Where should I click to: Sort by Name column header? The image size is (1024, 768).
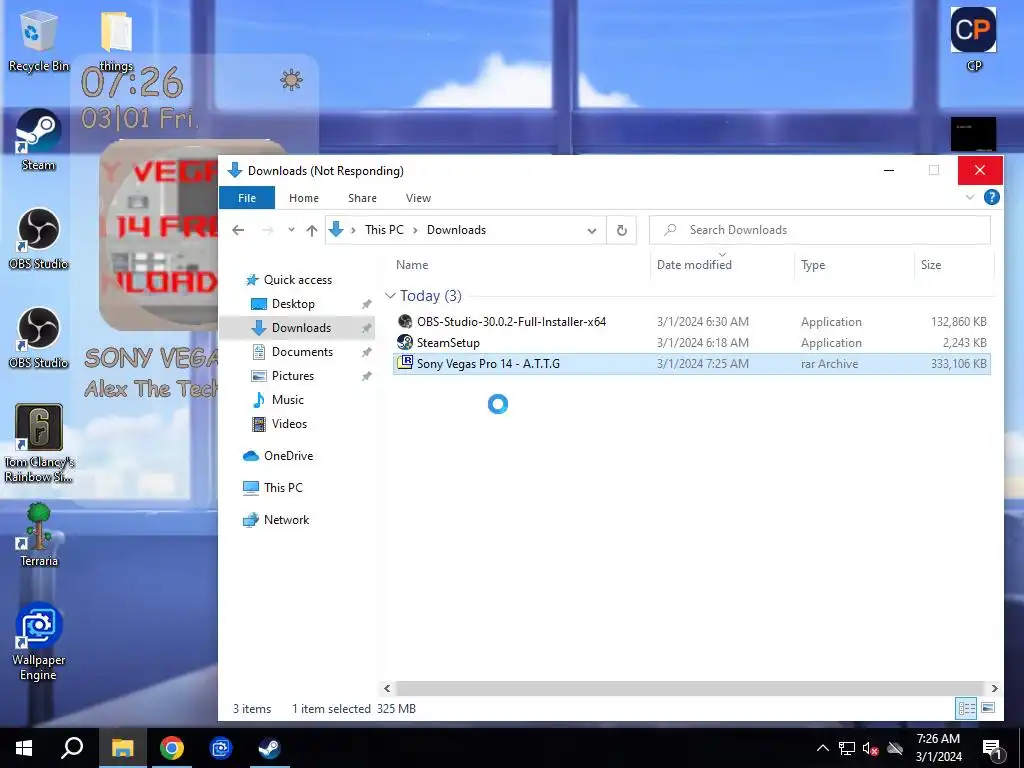pos(520,264)
